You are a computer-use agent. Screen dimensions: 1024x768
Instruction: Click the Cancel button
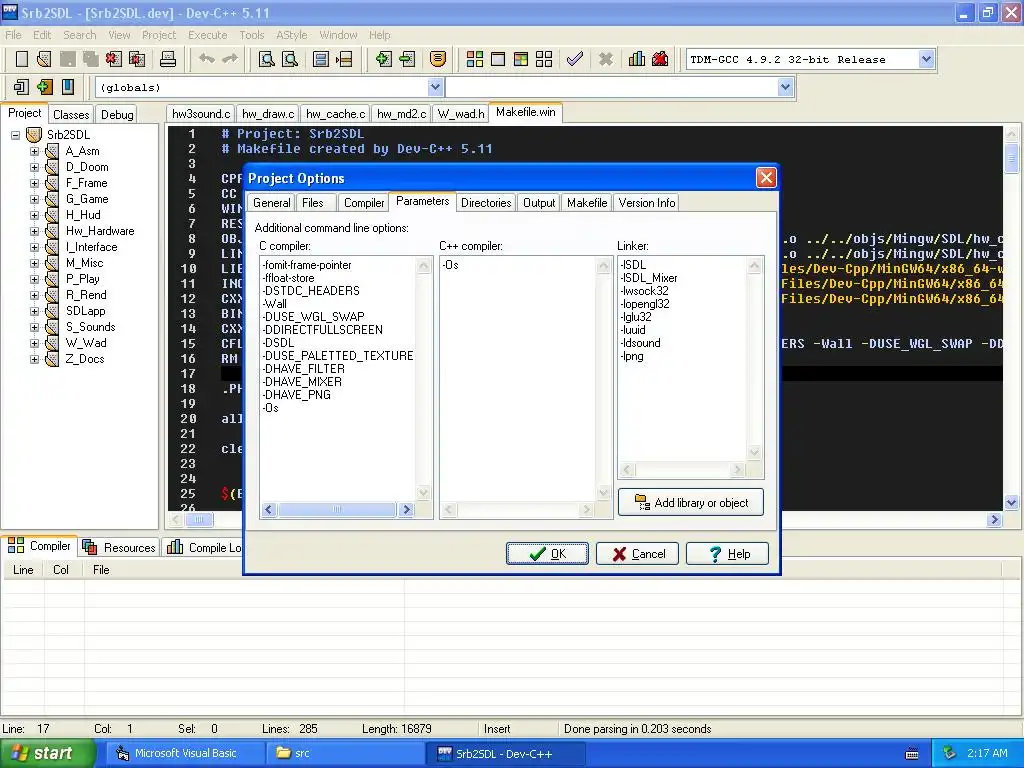(637, 554)
